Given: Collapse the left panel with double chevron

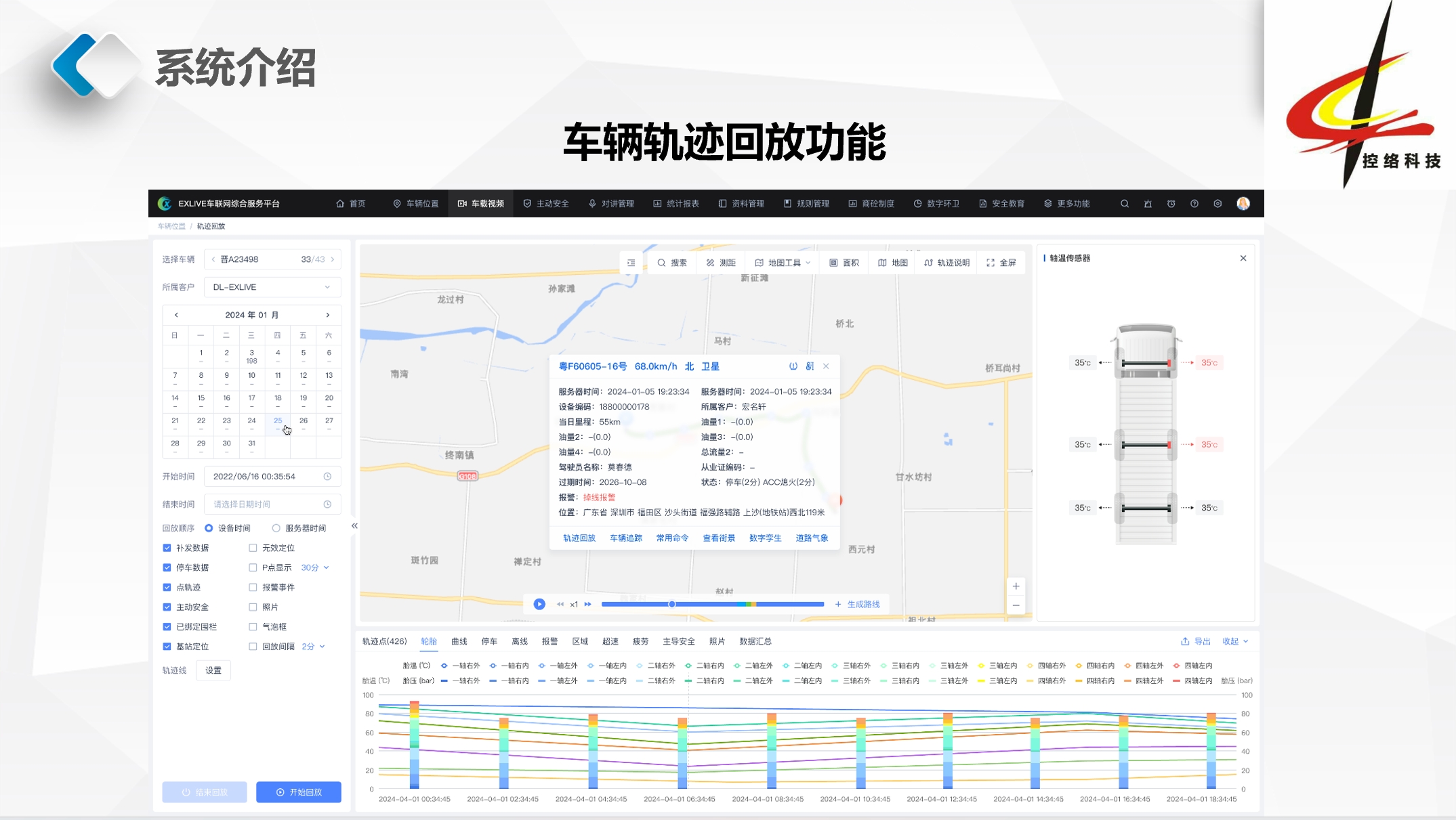Looking at the screenshot, I should tap(354, 526).
